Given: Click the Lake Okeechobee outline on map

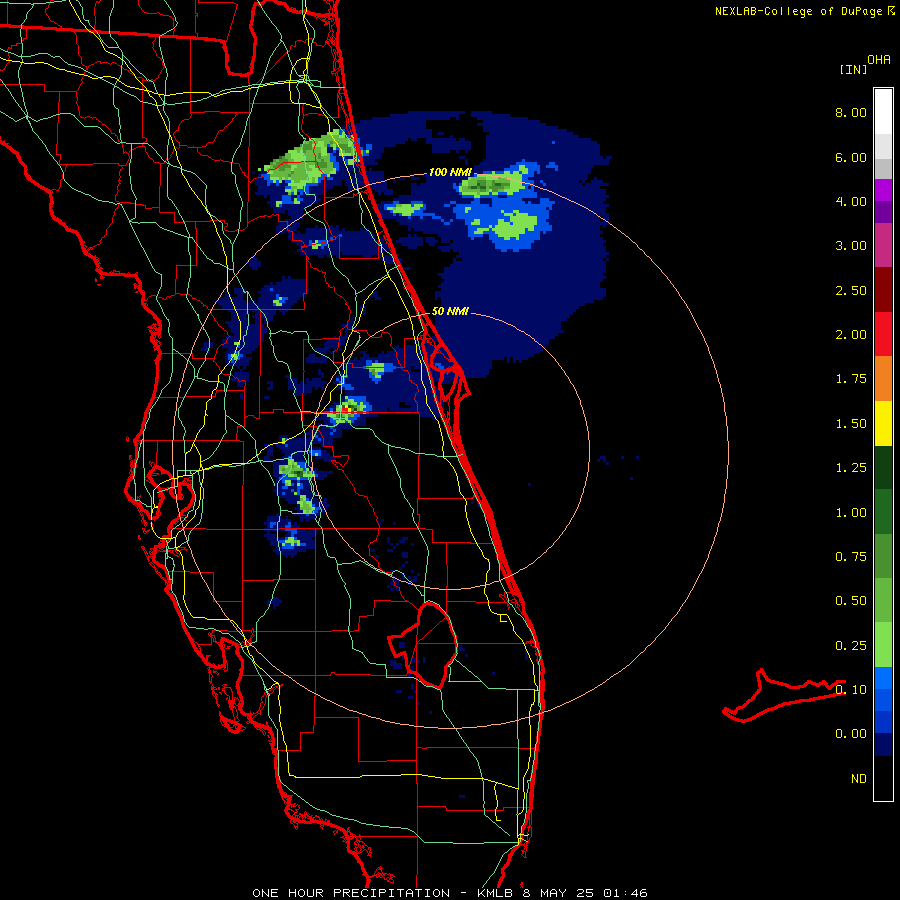Looking at the screenshot, I should [x=425, y=645].
